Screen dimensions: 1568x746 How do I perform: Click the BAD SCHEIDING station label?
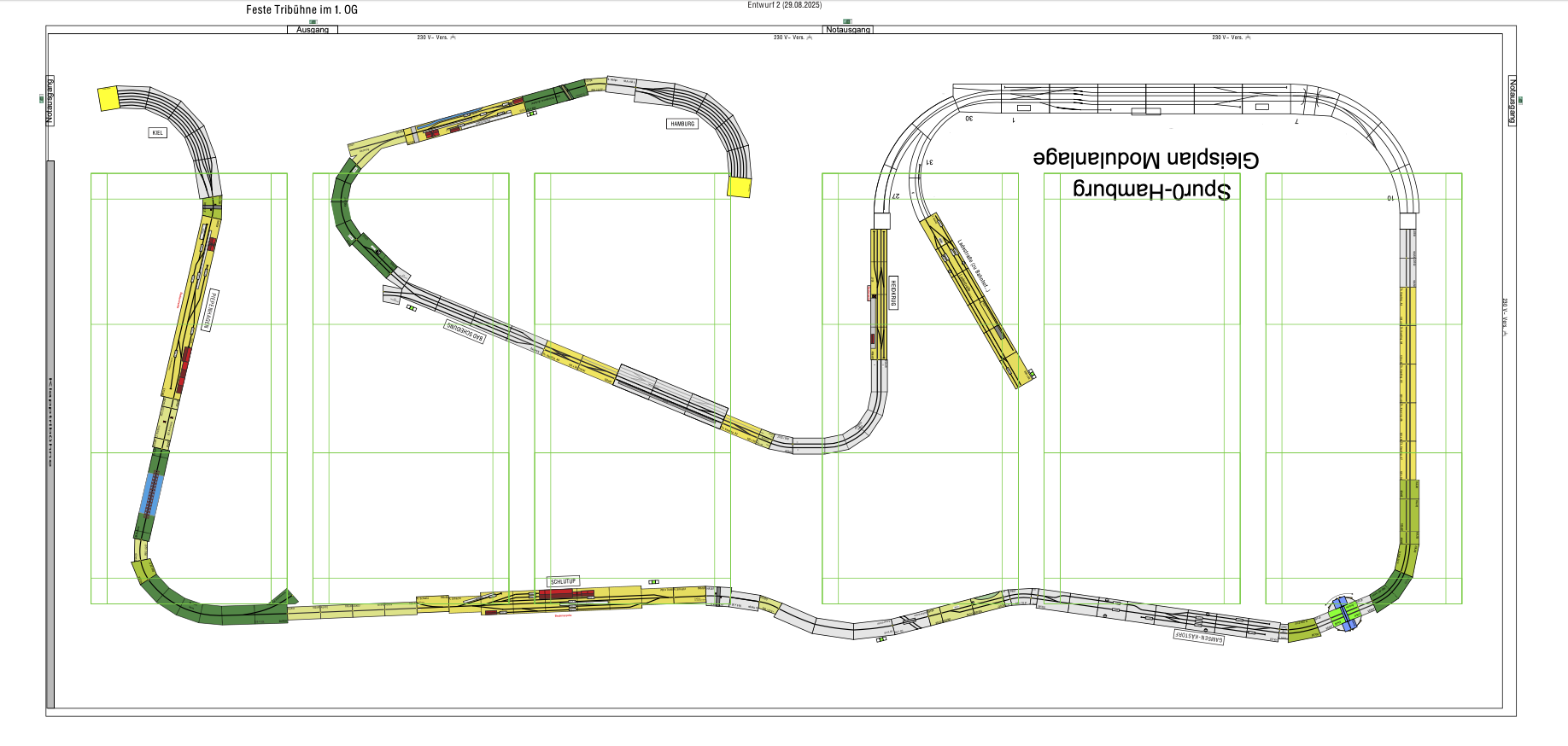point(465,331)
